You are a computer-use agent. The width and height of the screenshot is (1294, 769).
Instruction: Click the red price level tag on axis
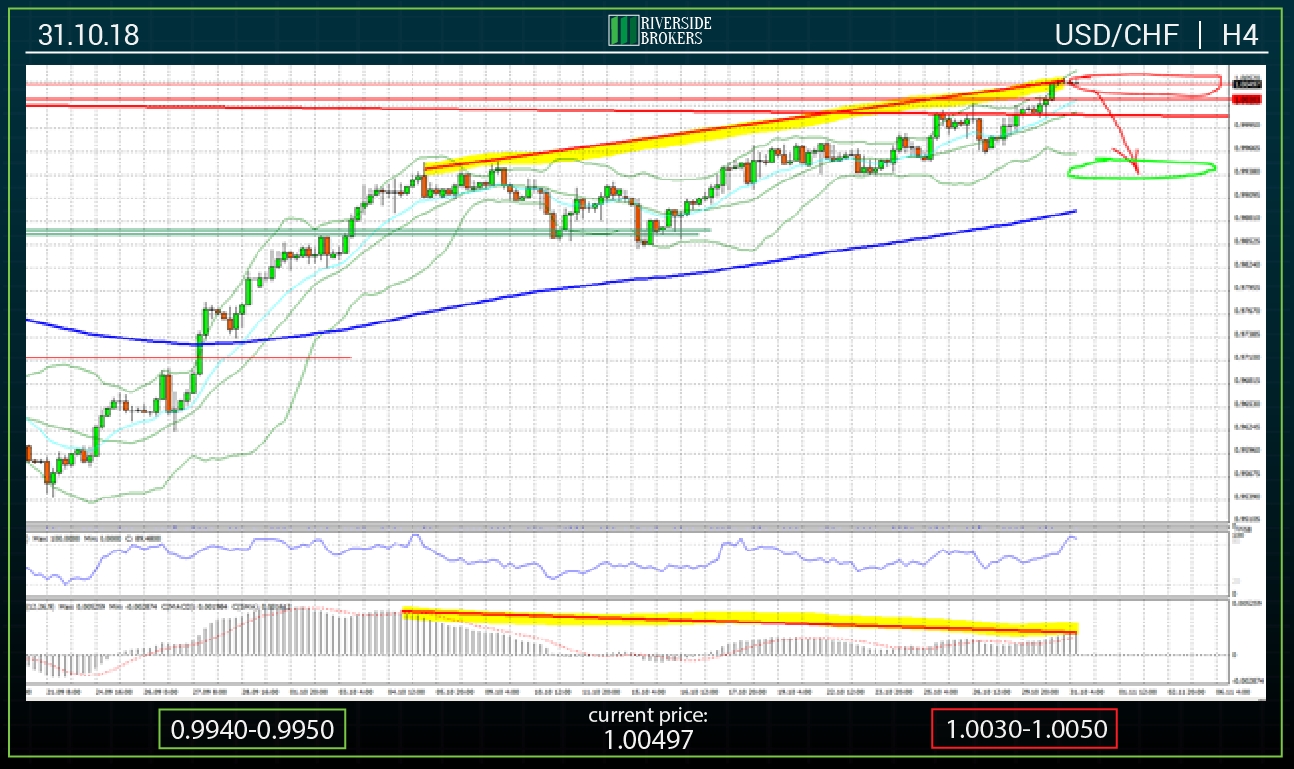(1247, 100)
